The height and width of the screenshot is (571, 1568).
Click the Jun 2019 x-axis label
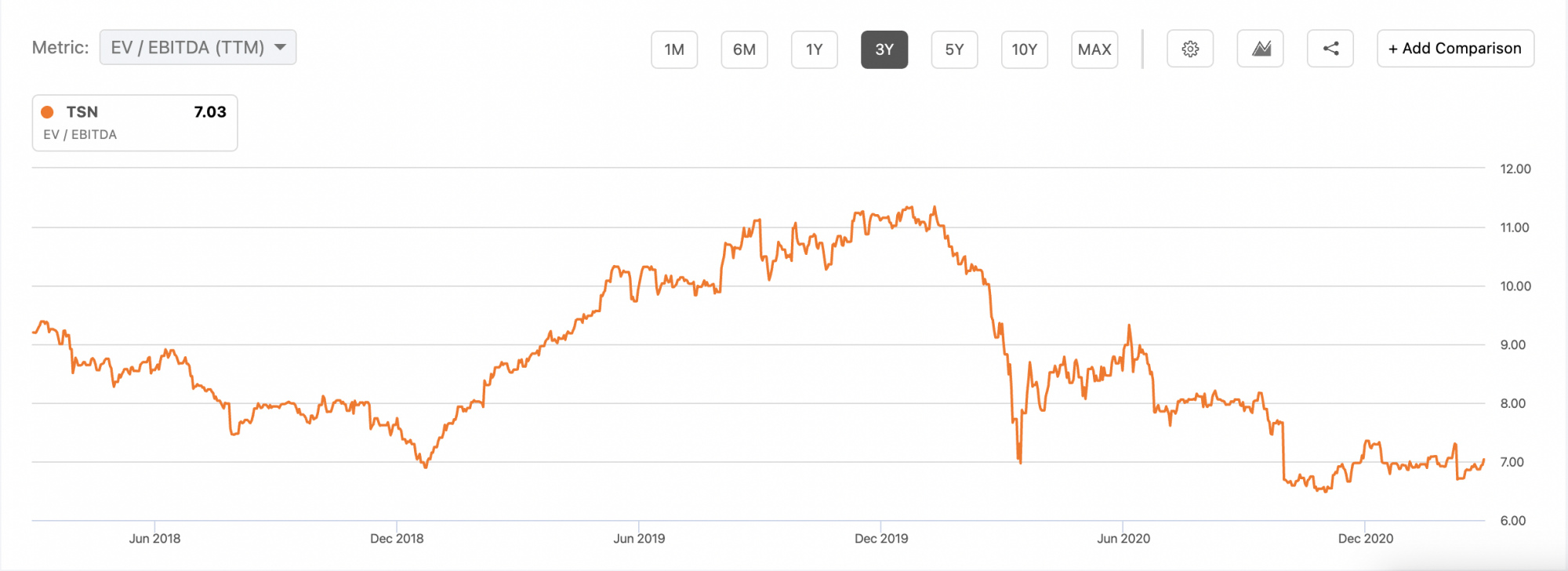click(639, 539)
